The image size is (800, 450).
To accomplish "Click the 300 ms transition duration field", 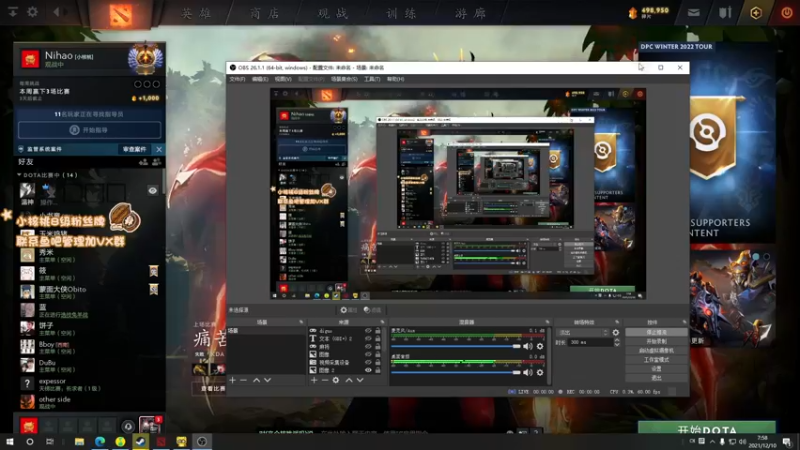I will coord(591,342).
